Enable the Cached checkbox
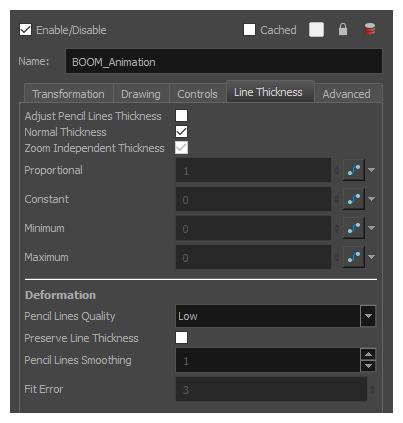403x423 pixels. tap(249, 30)
